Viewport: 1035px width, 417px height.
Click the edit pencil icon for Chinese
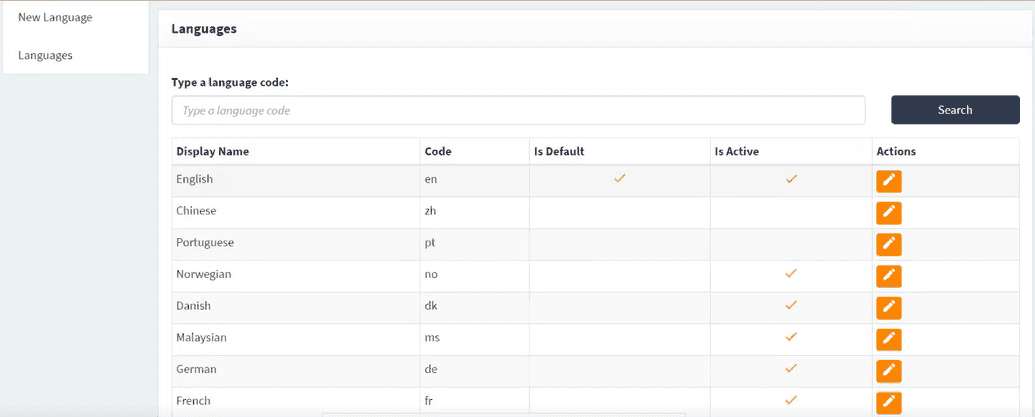click(888, 213)
